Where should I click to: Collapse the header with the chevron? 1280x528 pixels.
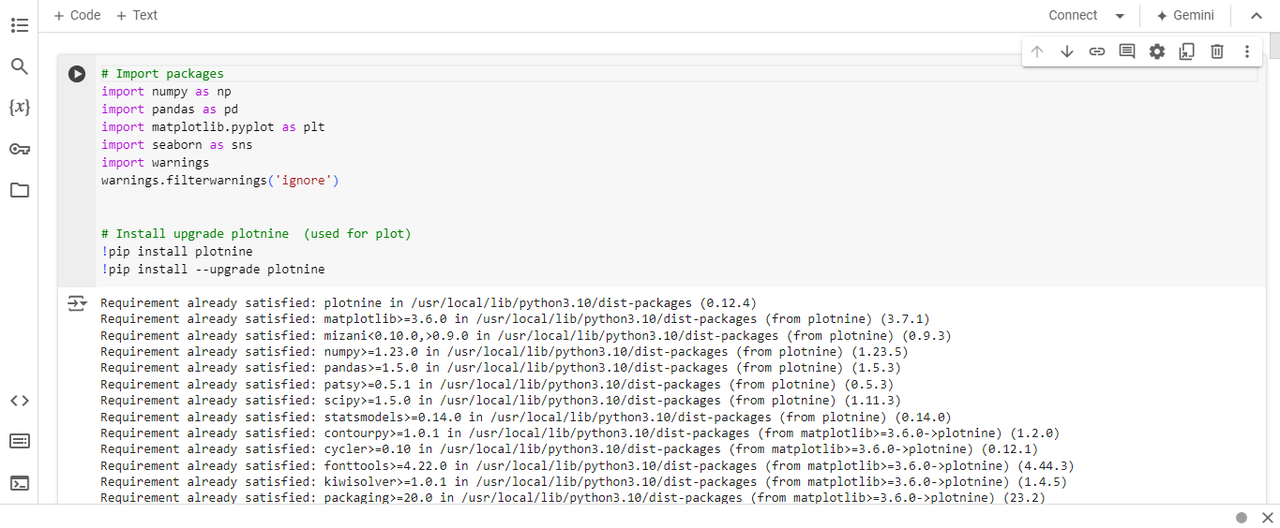point(1256,16)
